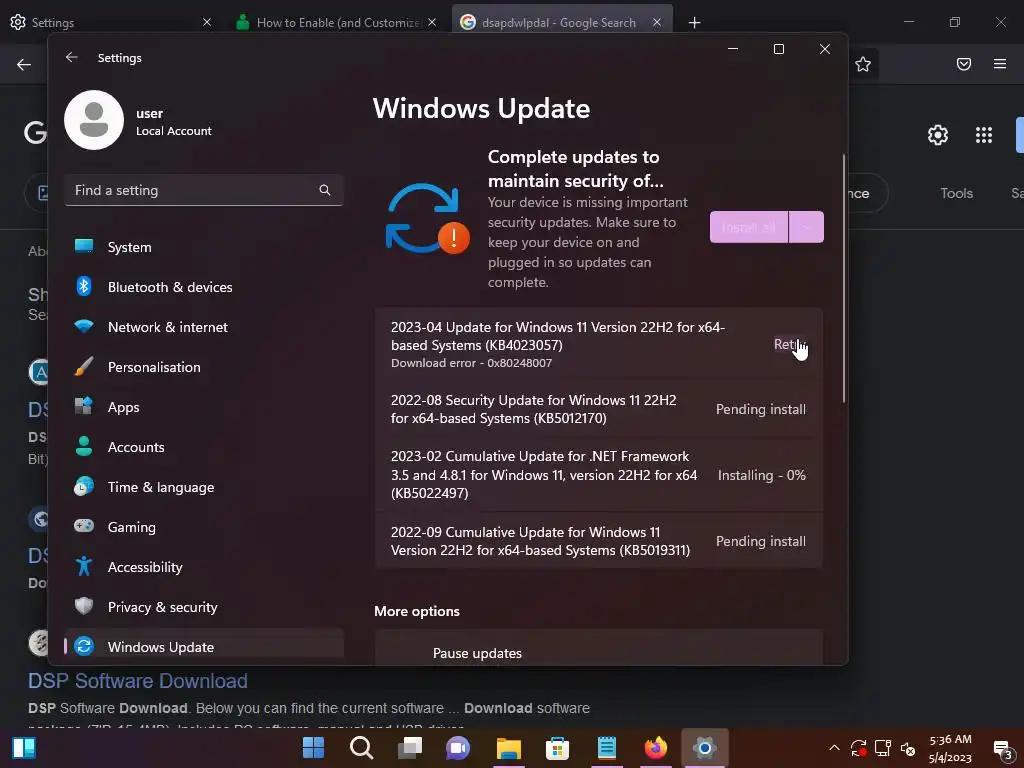The image size is (1024, 768).
Task: Click the network status tray icon
Action: coord(884,748)
